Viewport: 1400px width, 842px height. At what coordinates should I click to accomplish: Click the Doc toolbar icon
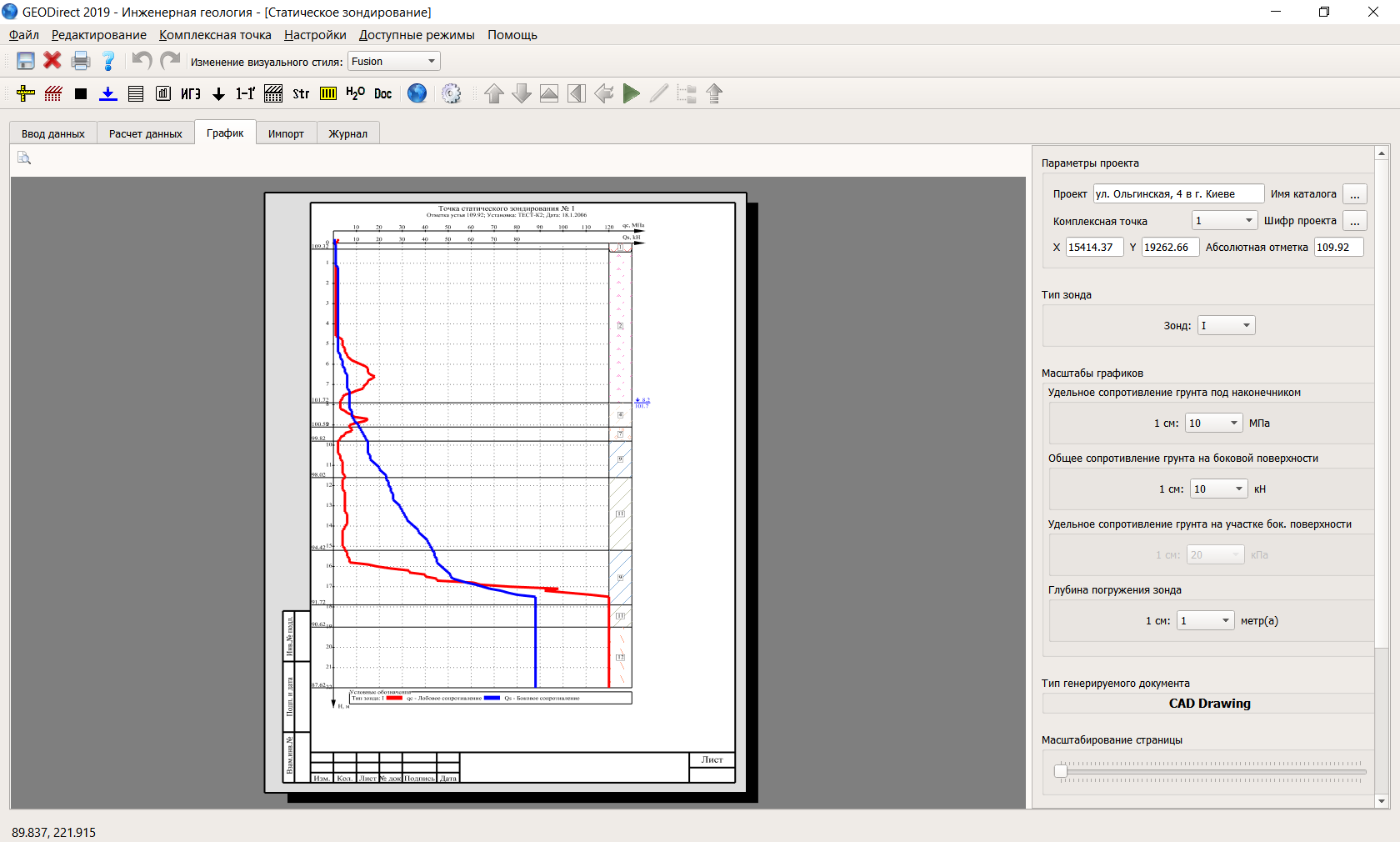[x=383, y=93]
